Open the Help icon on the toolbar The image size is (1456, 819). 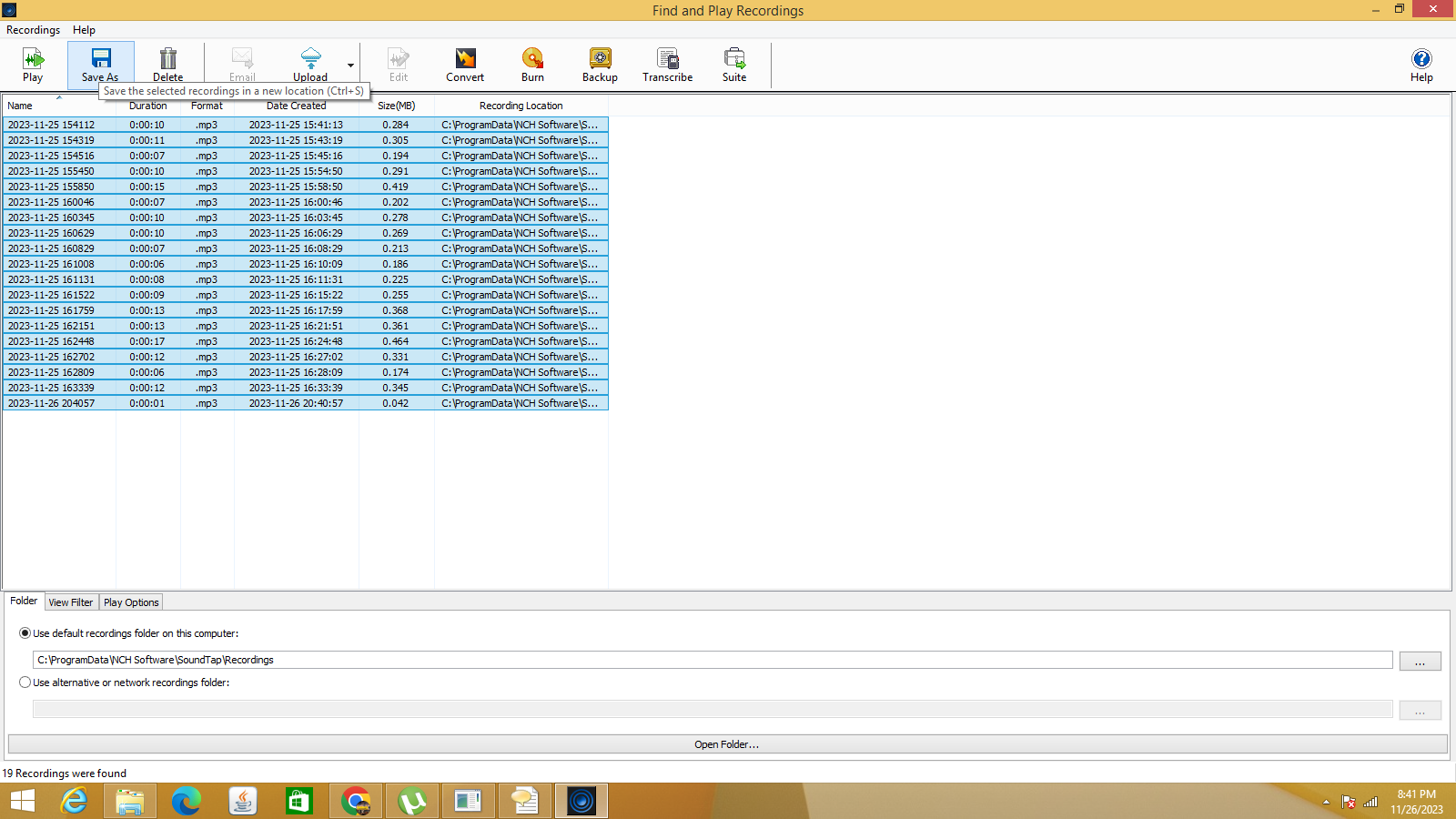[1421, 65]
